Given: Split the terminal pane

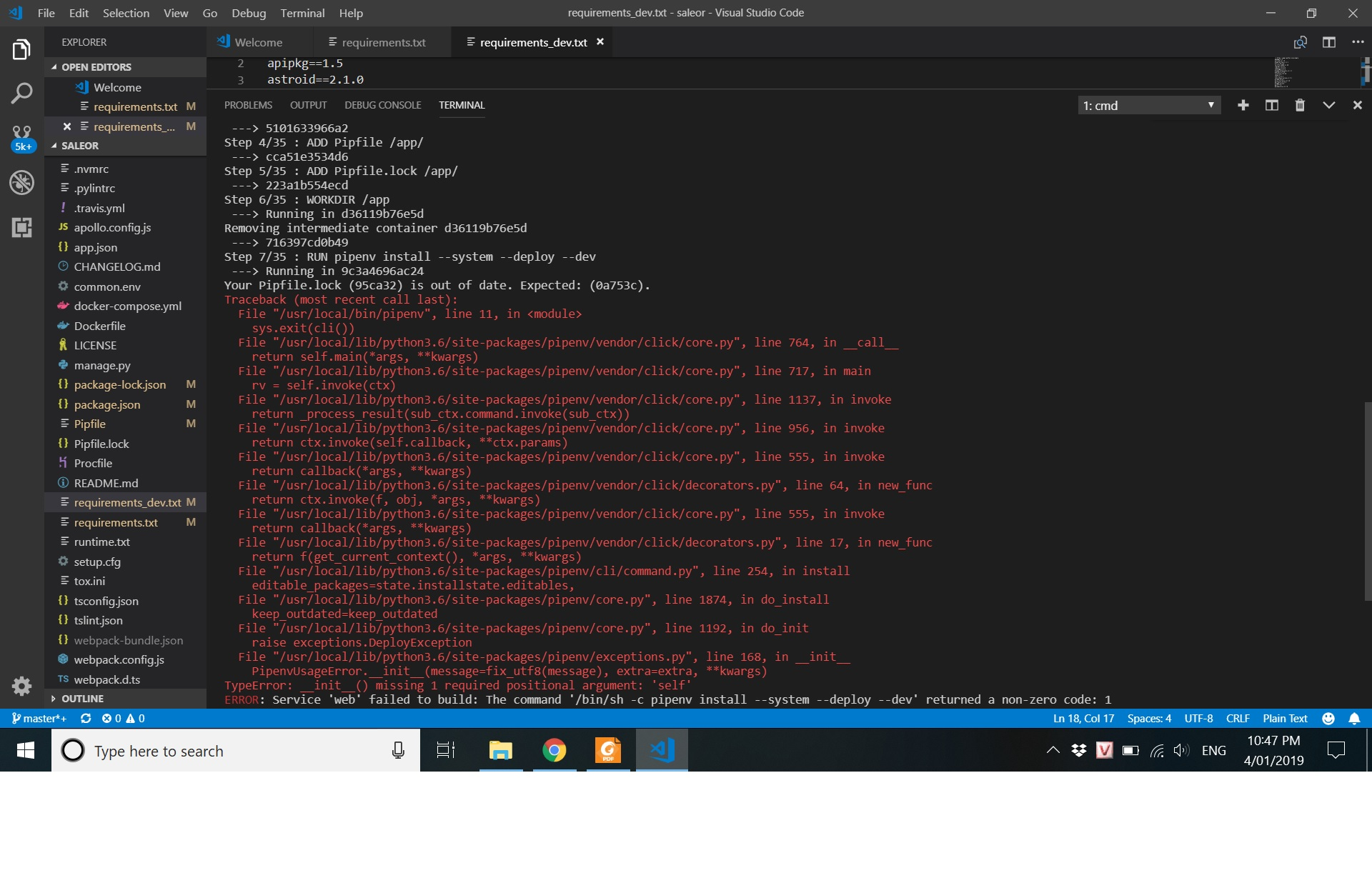Looking at the screenshot, I should coord(1271,105).
